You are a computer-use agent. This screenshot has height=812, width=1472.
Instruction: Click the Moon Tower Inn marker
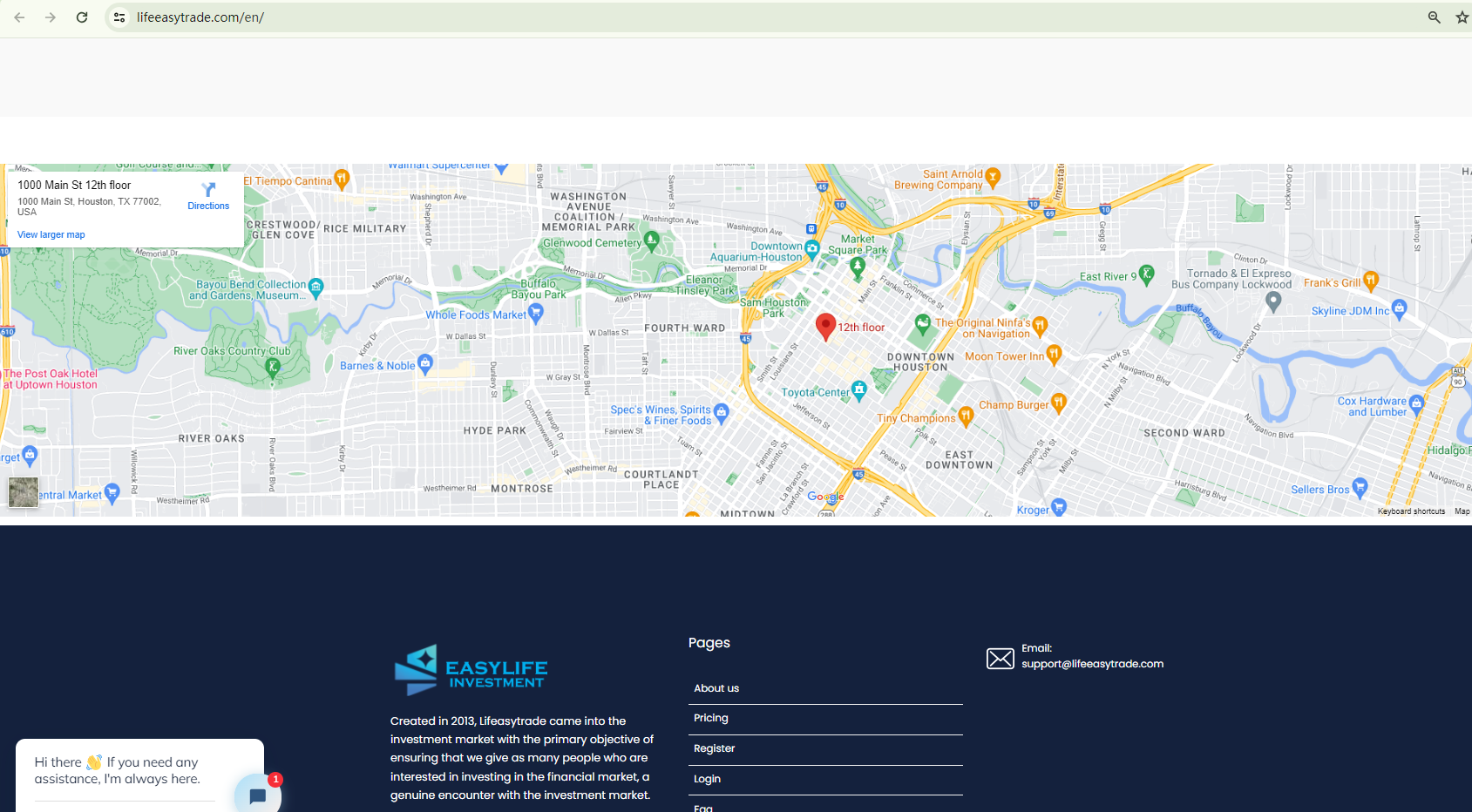click(x=1054, y=355)
